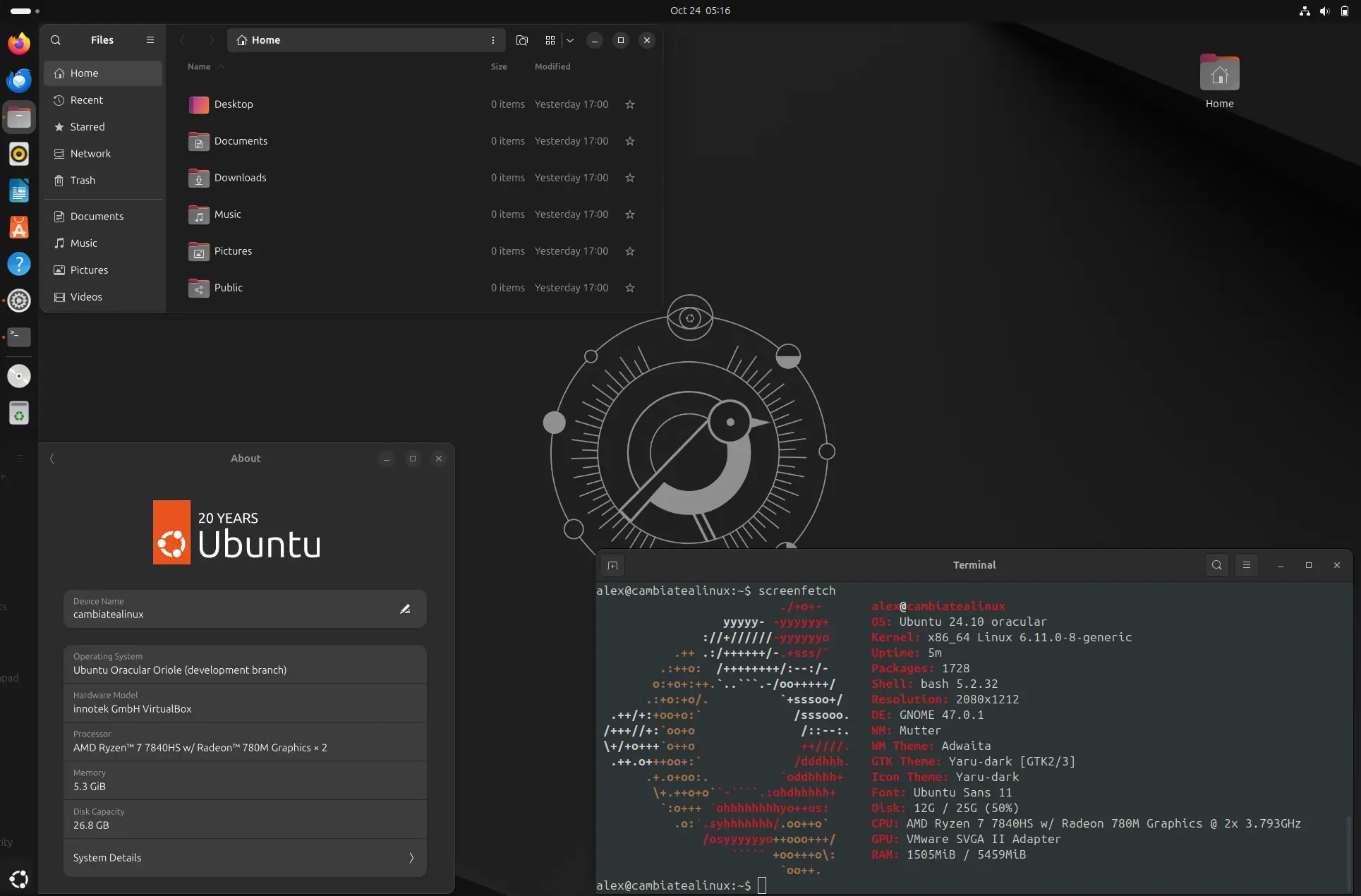Open Activities overview in top bar

click(x=25, y=11)
